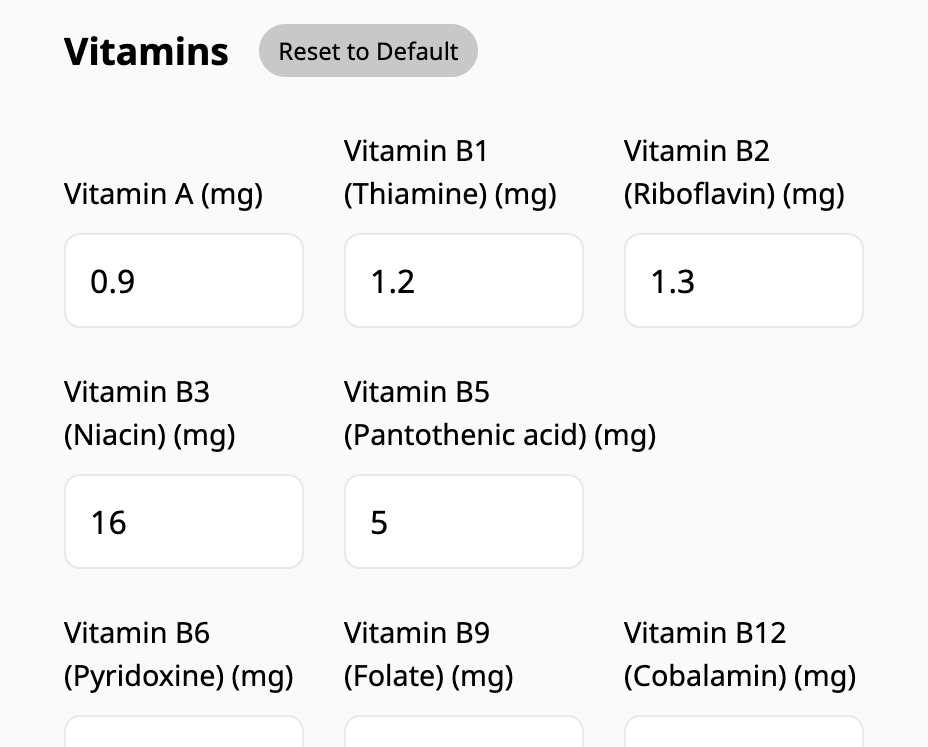Select the Vitamin B5 Pantothenic acid field
928x747 pixels.
[x=463, y=521]
